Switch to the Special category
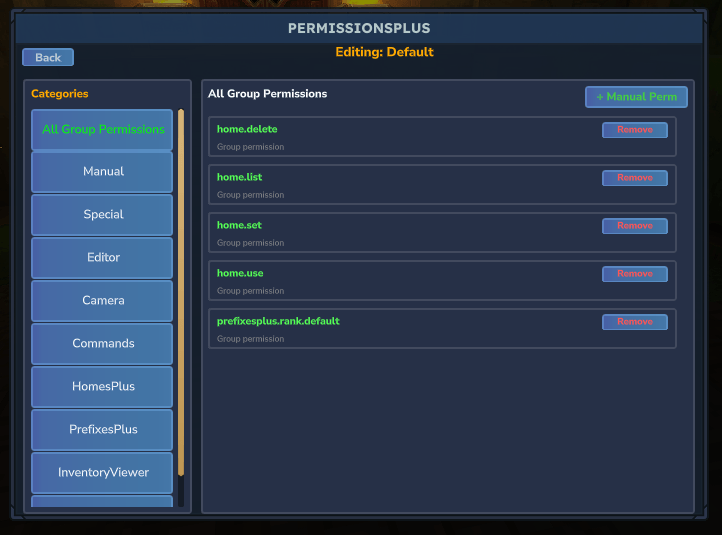Viewport: 722px width, 535px height. pos(103,215)
